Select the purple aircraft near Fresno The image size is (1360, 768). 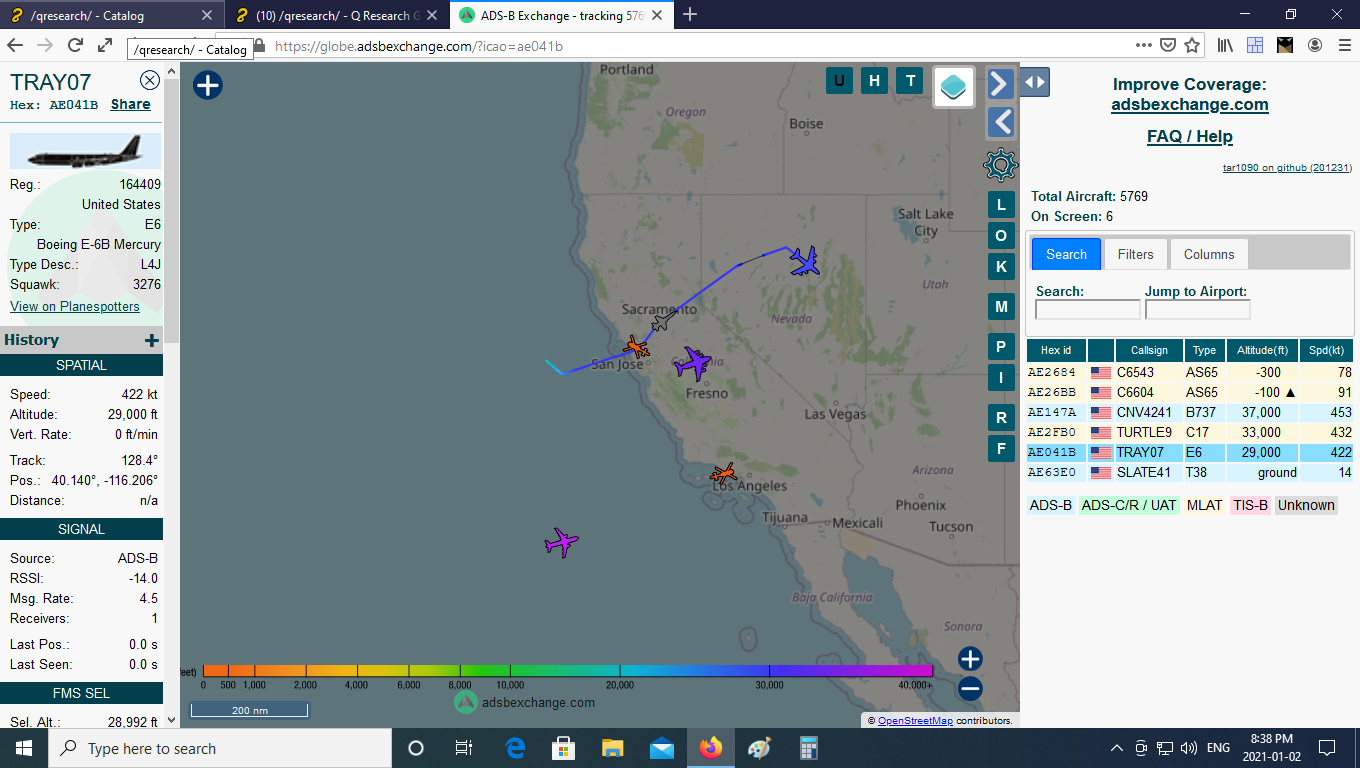coord(692,363)
